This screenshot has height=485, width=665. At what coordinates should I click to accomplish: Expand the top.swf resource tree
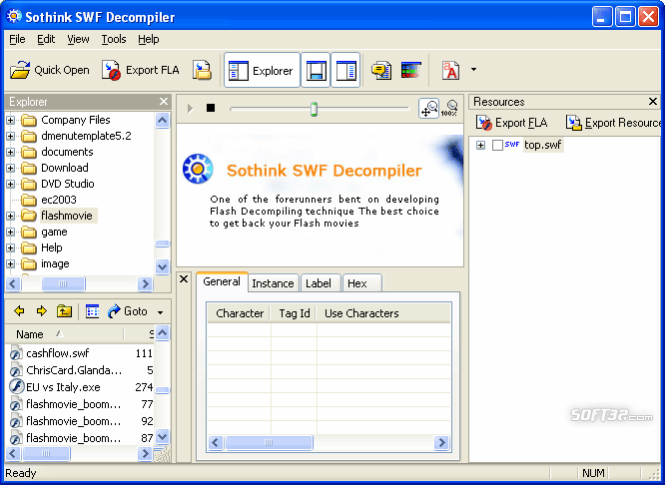click(x=480, y=145)
